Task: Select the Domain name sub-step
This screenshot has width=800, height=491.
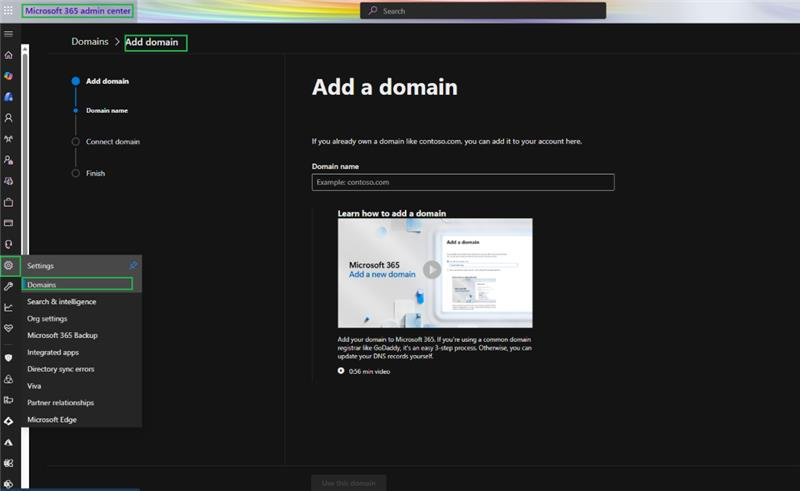Action: [107, 110]
